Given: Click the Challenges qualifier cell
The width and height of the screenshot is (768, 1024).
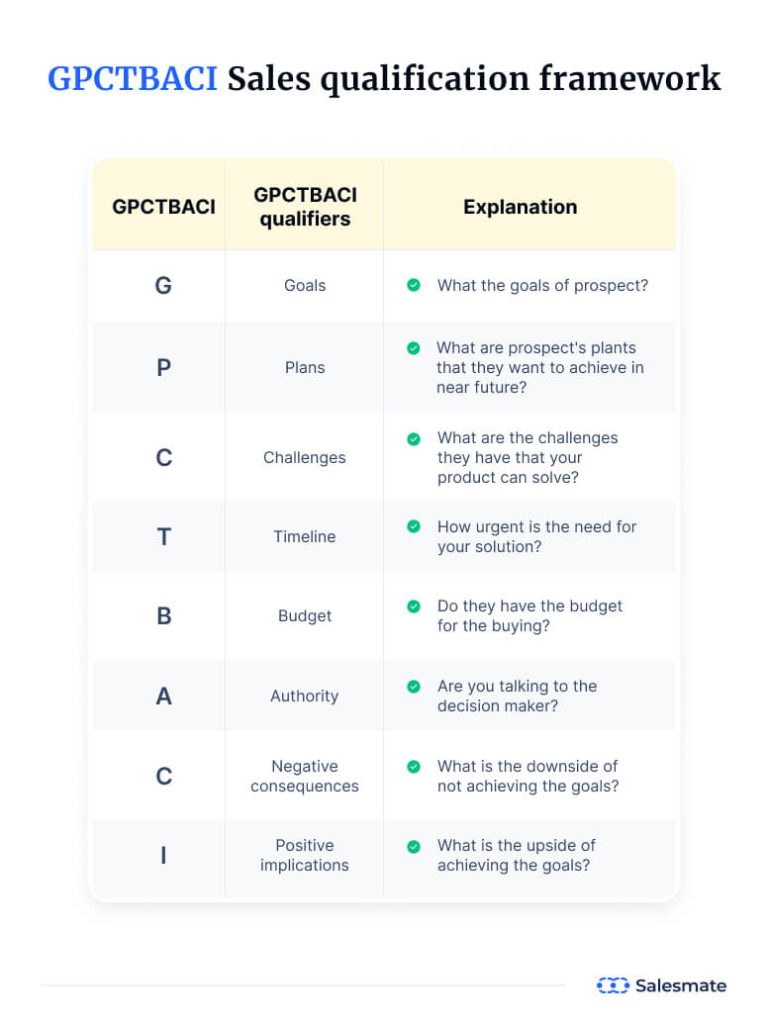Looking at the screenshot, I should point(305,457).
